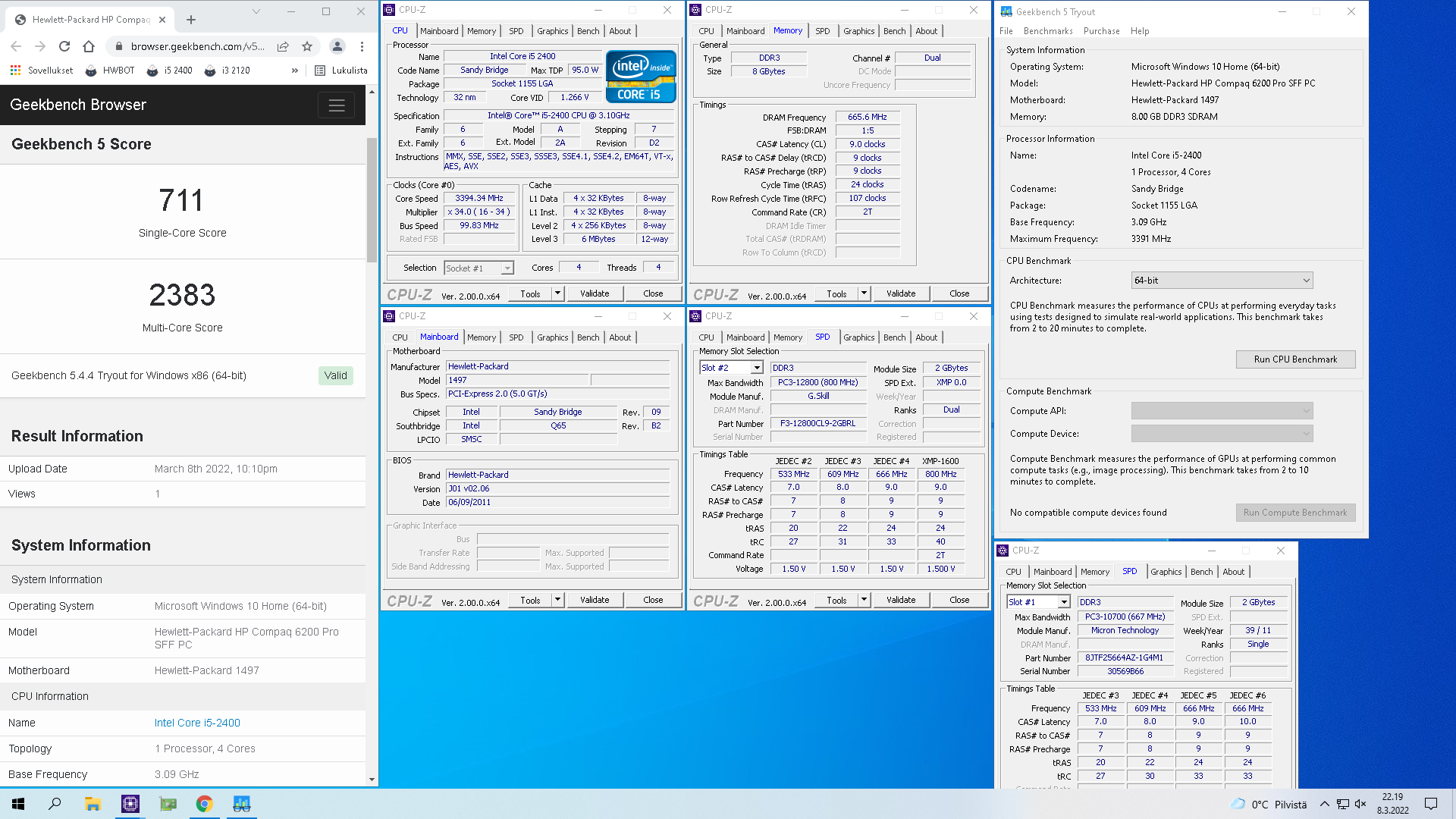Click the 711 single-core score

click(182, 200)
